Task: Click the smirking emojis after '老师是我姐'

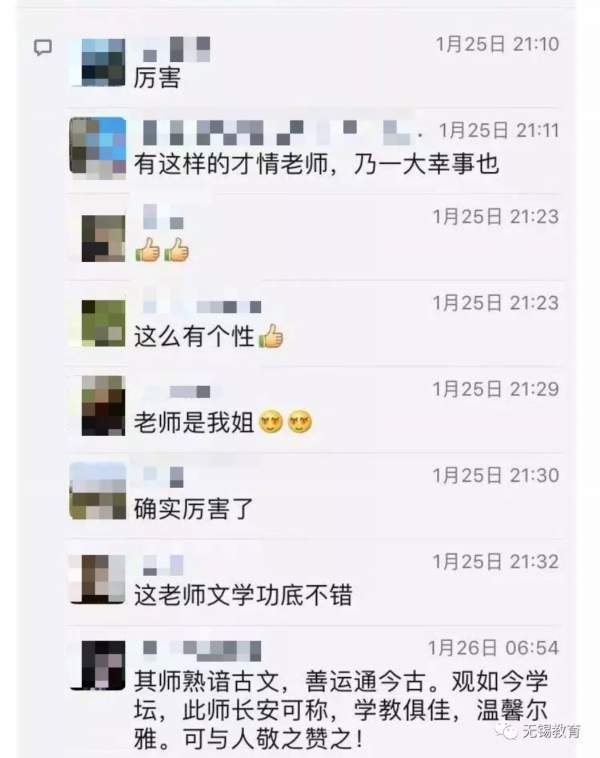Action: tap(285, 422)
